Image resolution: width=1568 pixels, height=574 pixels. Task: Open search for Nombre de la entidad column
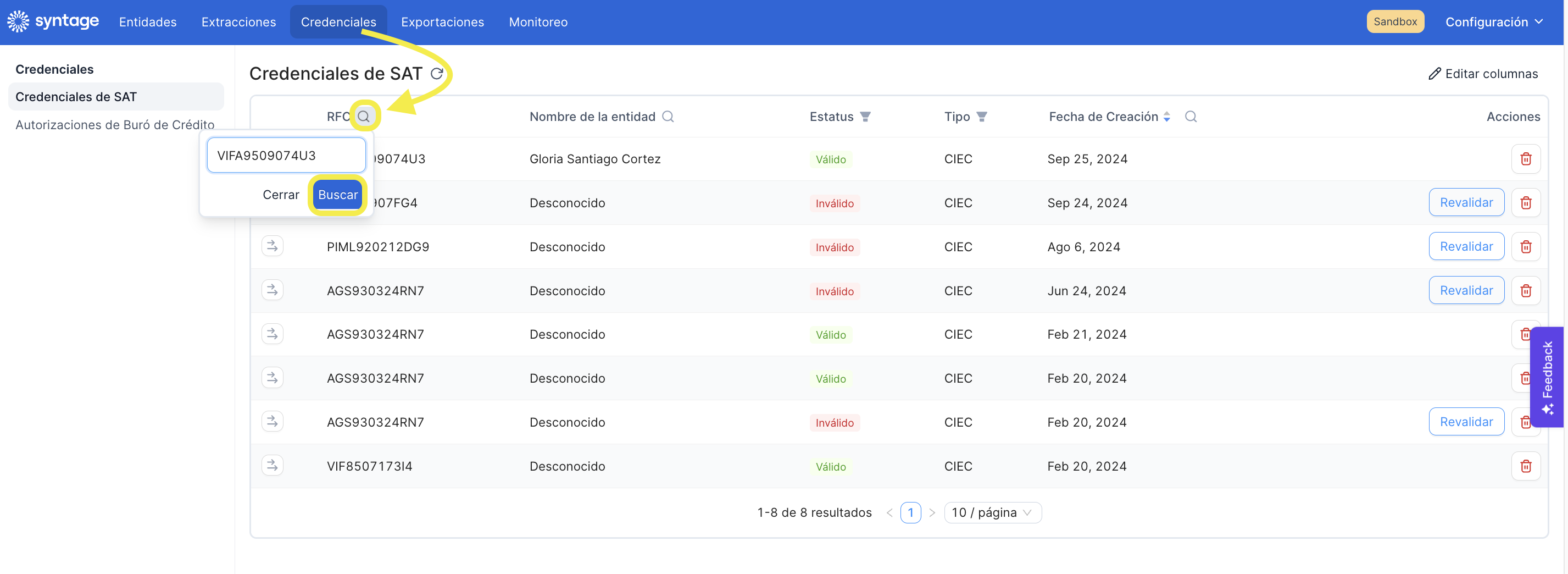(x=668, y=117)
